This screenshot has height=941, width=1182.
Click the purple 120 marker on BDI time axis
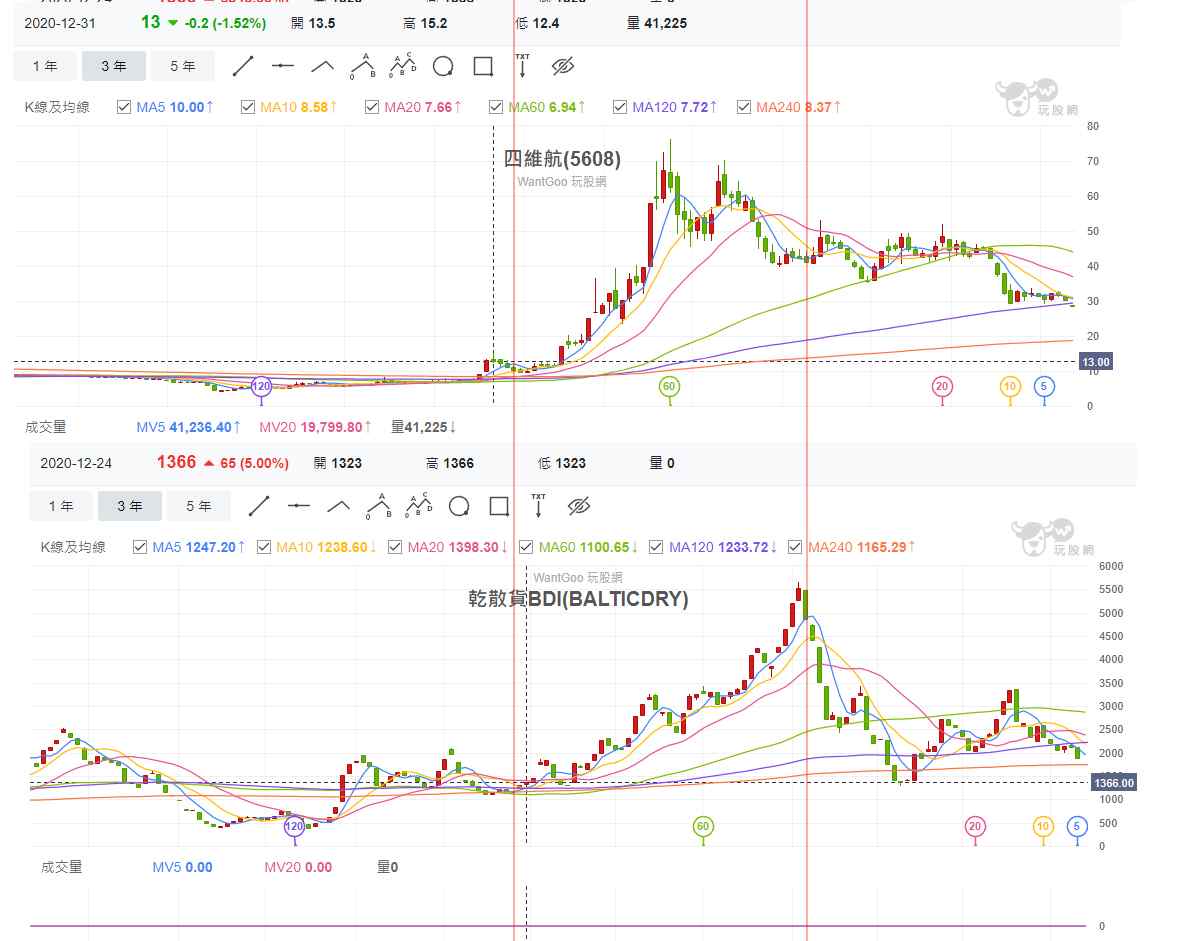coord(294,827)
